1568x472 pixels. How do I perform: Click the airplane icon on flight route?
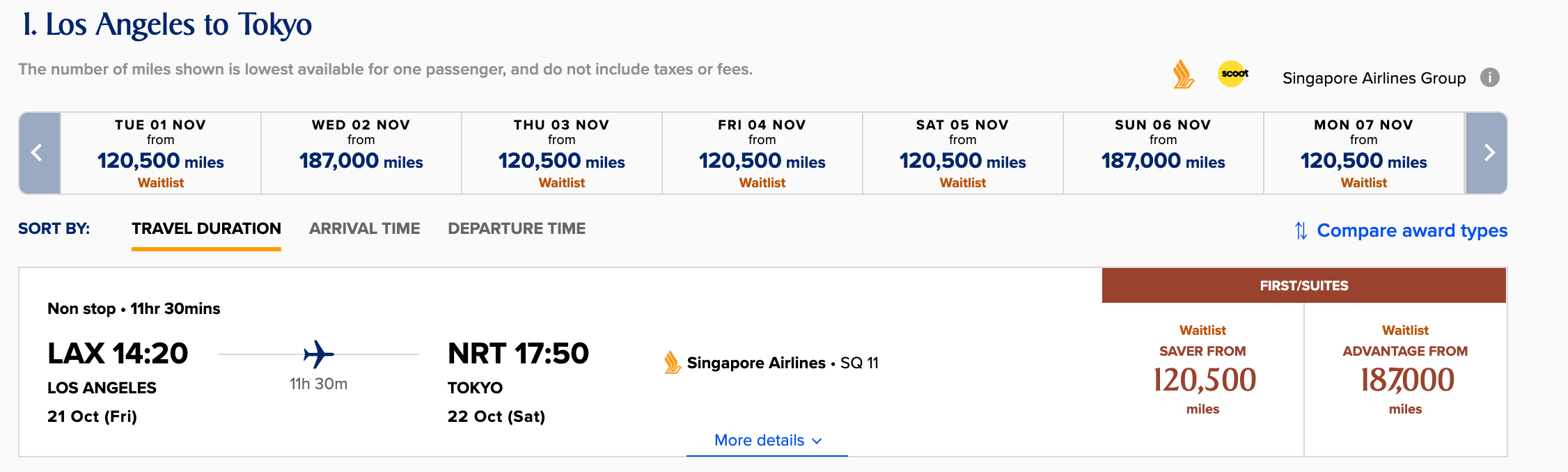click(x=318, y=354)
